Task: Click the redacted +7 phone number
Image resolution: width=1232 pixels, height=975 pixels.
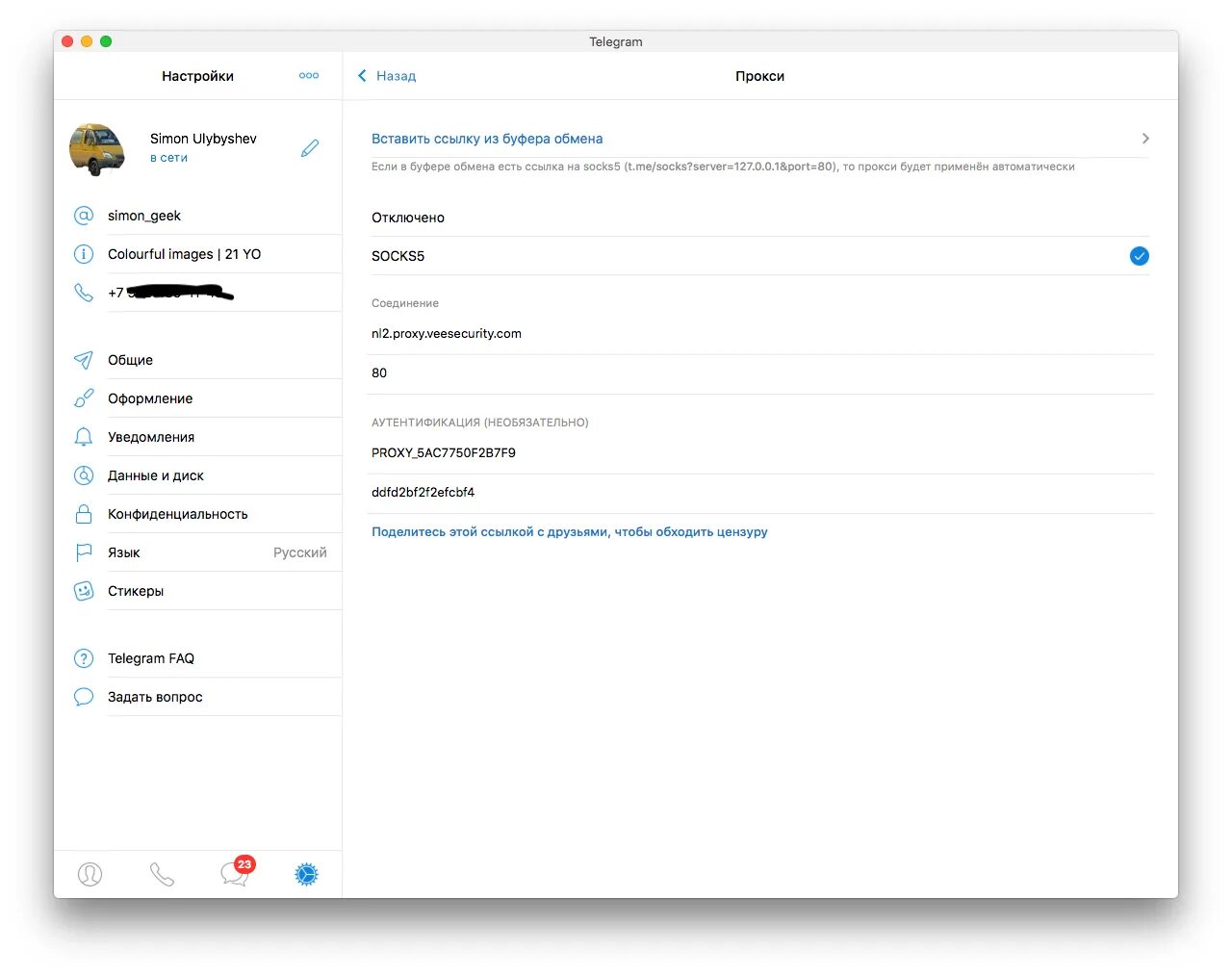Action: pyautogui.click(x=171, y=293)
